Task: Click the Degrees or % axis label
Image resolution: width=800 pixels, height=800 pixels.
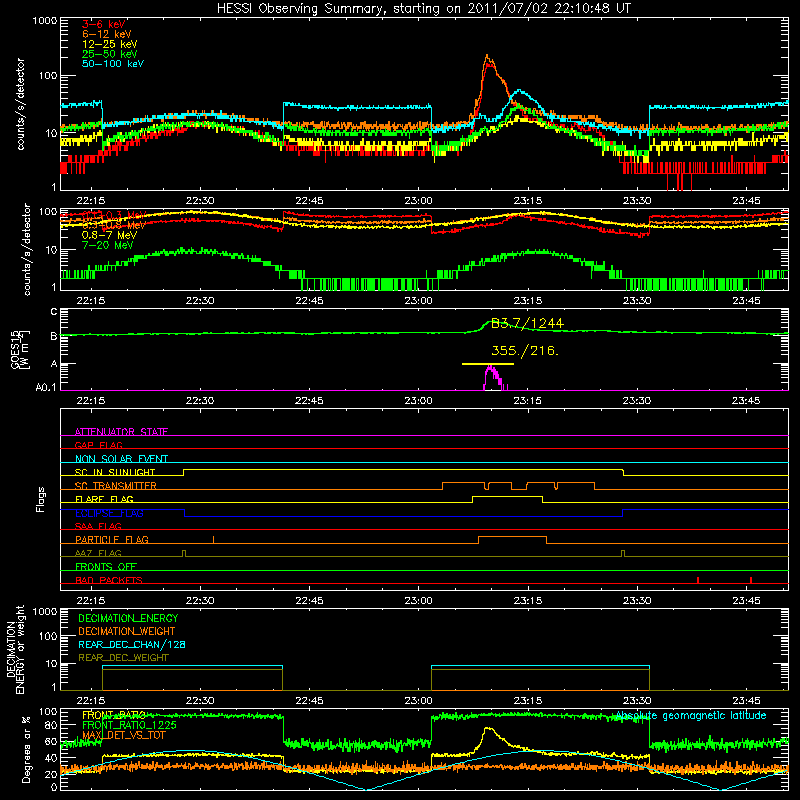Action: point(26,749)
